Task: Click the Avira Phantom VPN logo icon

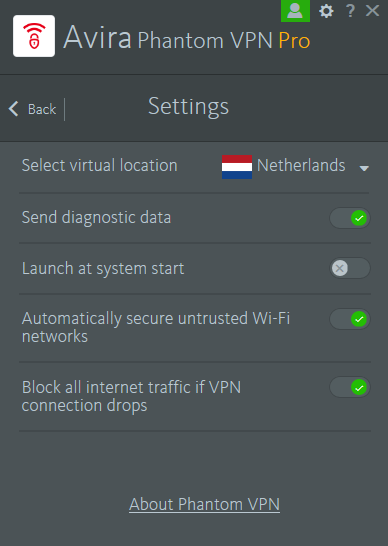Action: [x=34, y=36]
